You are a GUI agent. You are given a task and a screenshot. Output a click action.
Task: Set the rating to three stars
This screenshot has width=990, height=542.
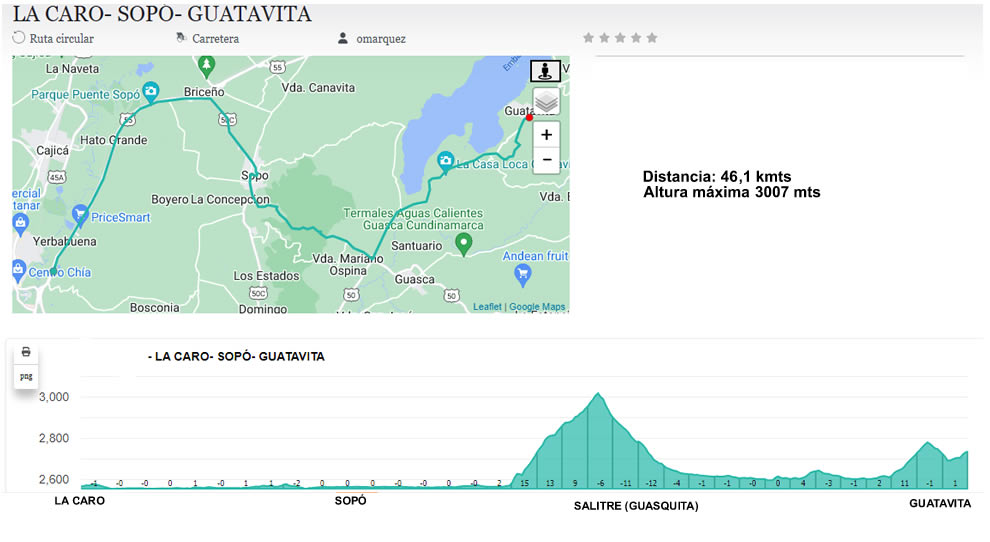coord(620,38)
